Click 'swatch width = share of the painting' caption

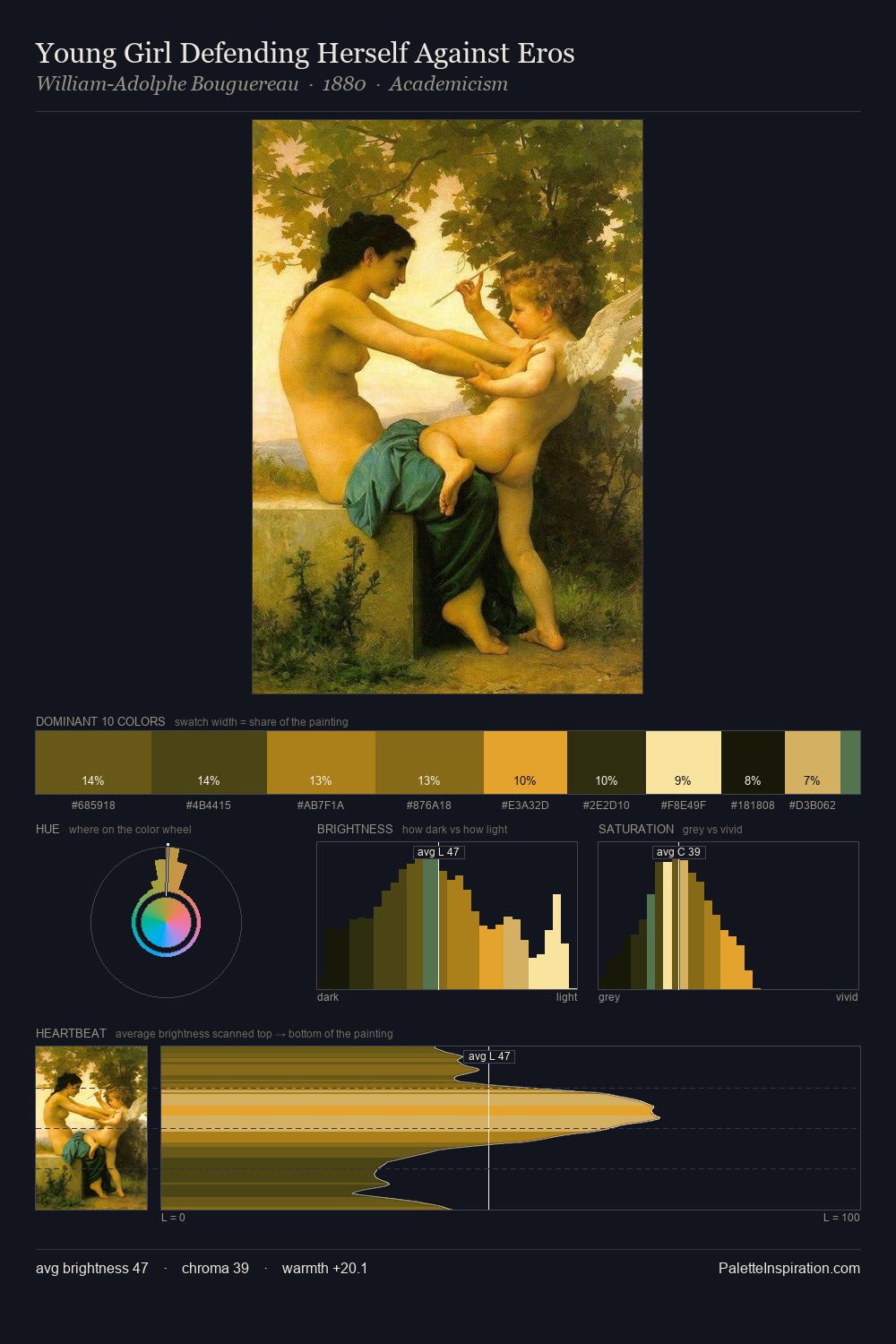(x=262, y=722)
